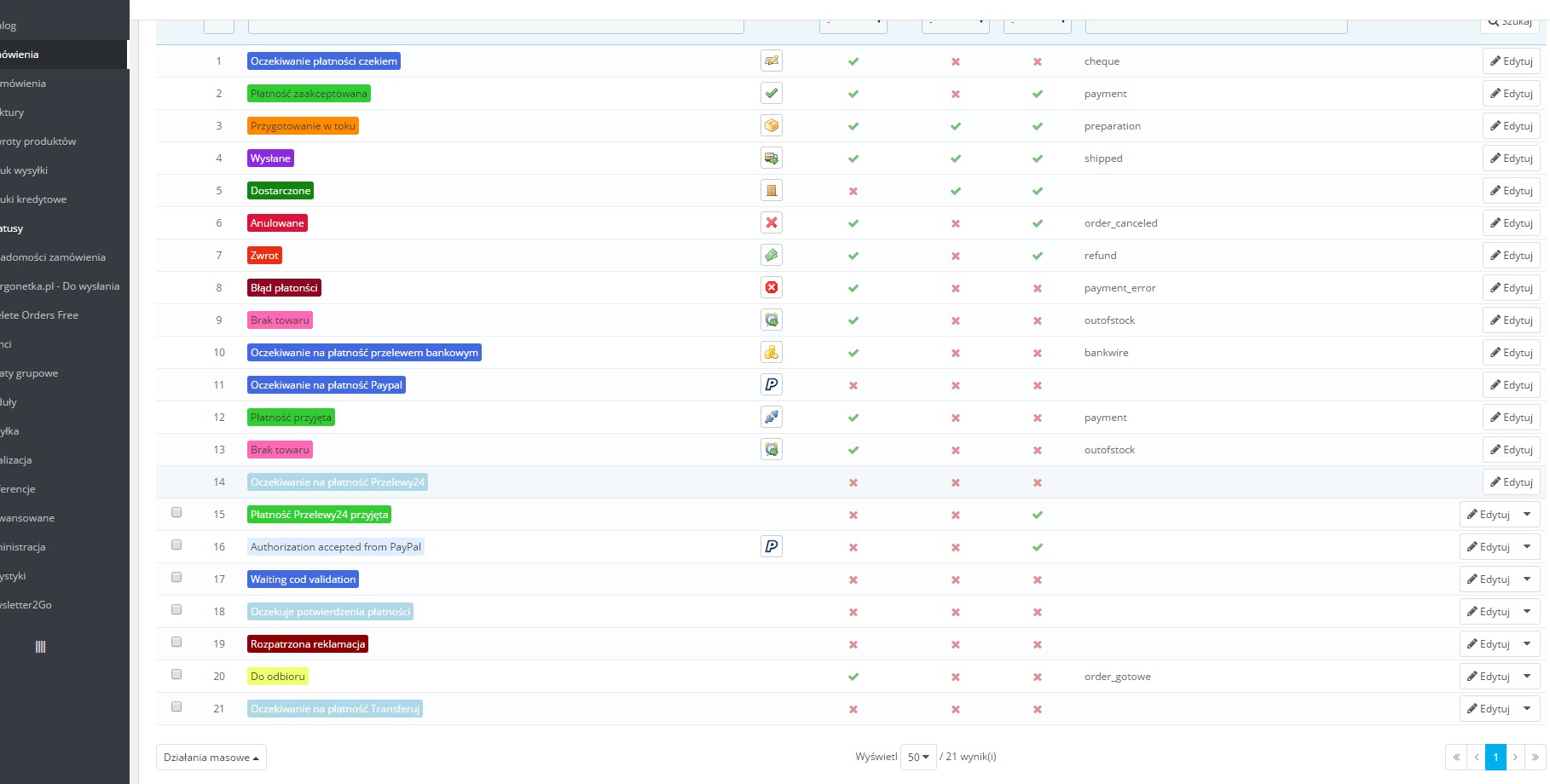Click the boxed status icon for Anulowane

[x=772, y=222]
